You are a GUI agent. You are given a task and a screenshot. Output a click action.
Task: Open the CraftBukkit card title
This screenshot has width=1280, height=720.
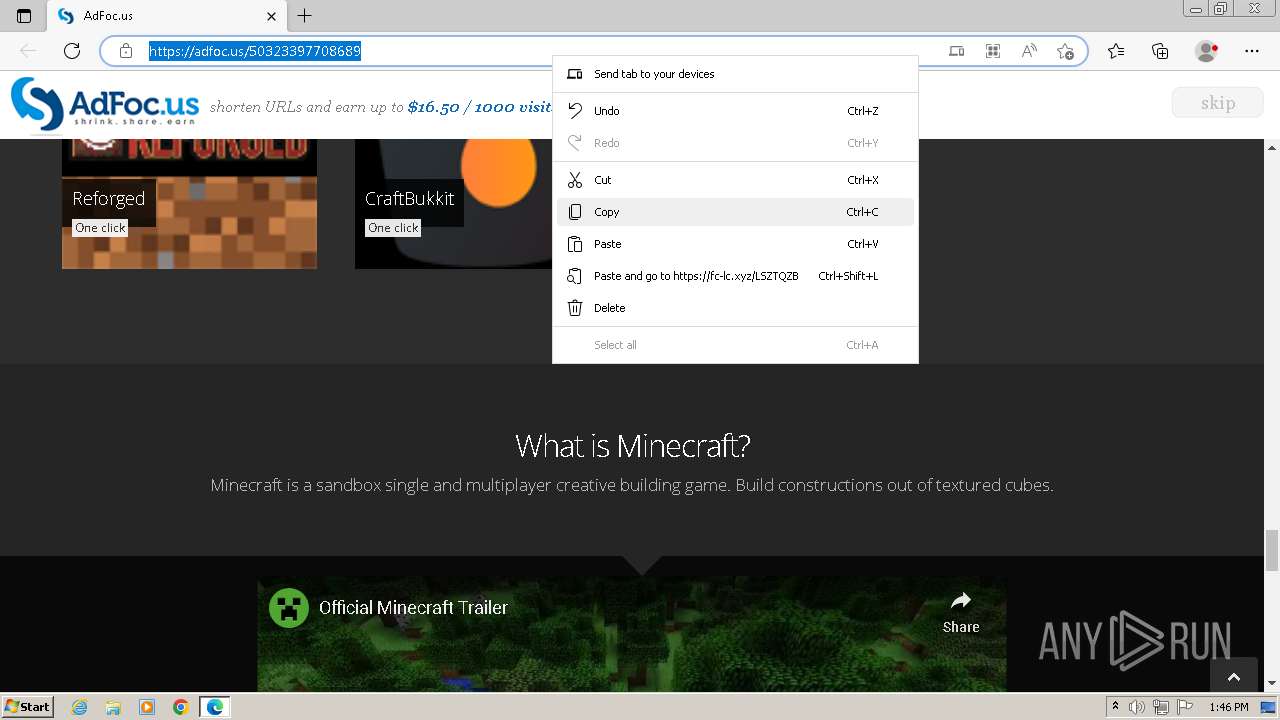[x=409, y=199]
